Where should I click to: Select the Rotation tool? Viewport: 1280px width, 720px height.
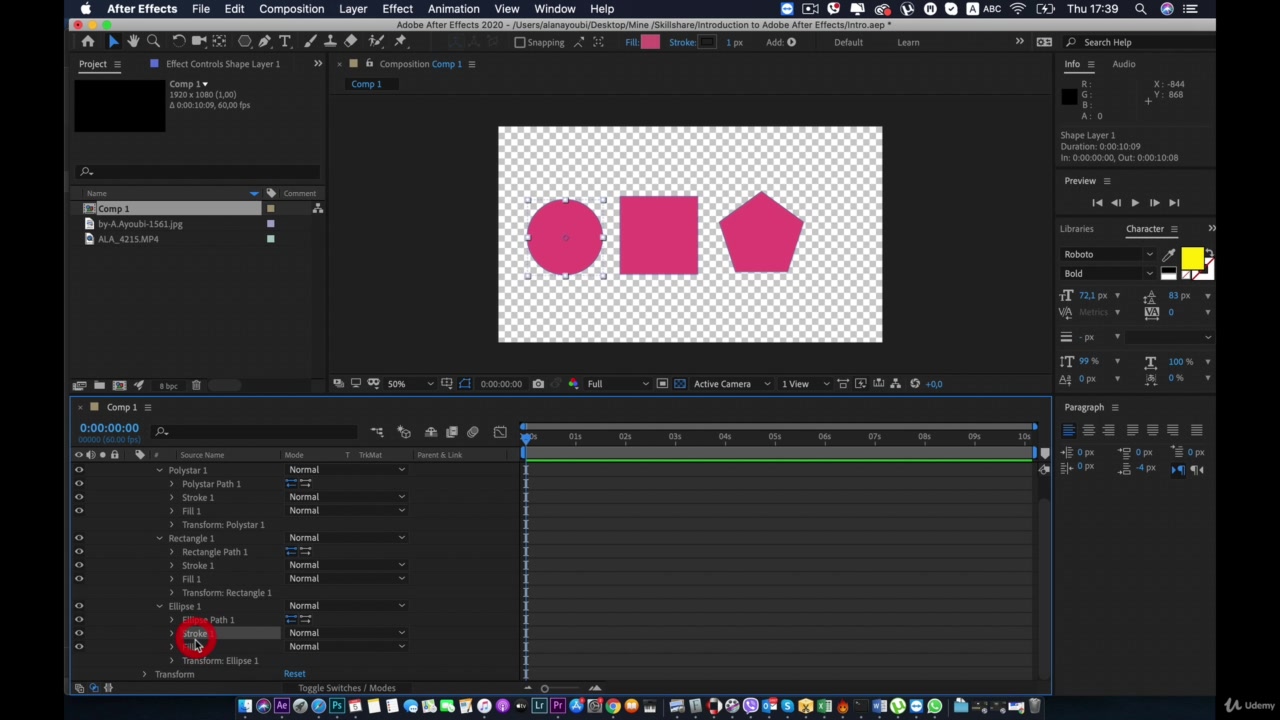[x=178, y=42]
